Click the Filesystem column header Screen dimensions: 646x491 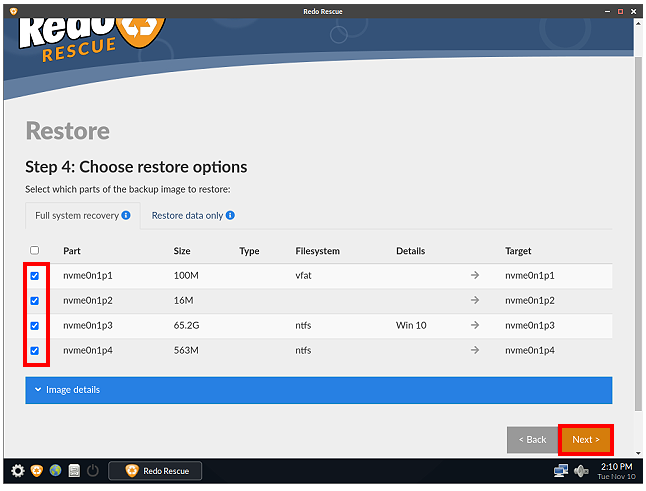pos(317,251)
